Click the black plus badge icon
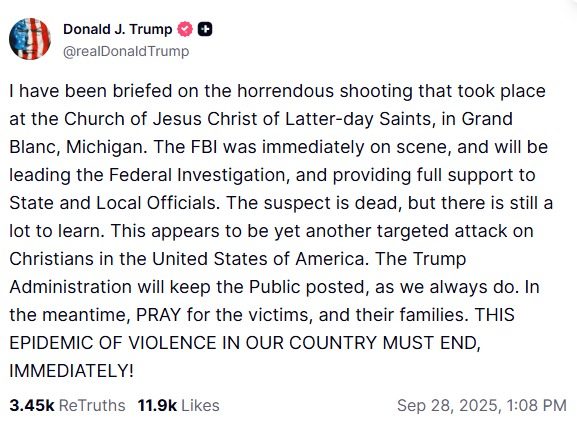The width and height of the screenshot is (577, 421). (x=205, y=29)
